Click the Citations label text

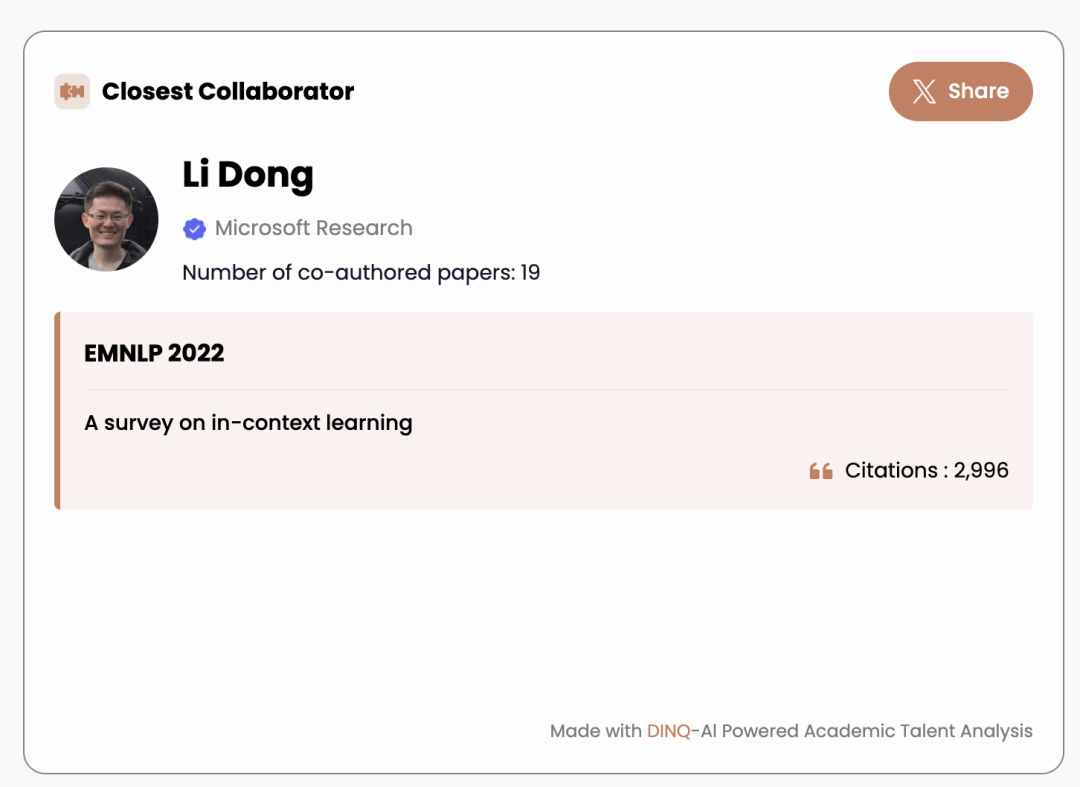pyautogui.click(x=891, y=470)
